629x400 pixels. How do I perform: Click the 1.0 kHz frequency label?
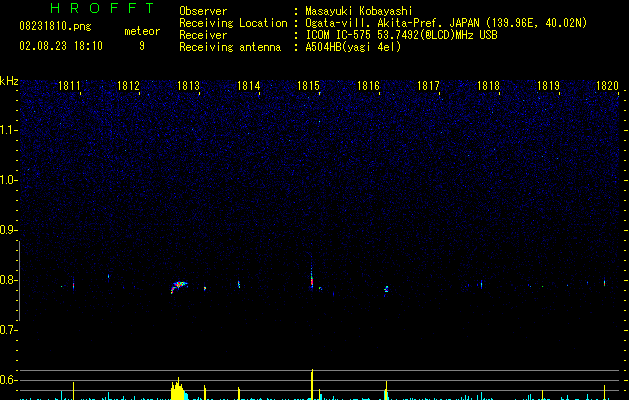(x=8, y=180)
